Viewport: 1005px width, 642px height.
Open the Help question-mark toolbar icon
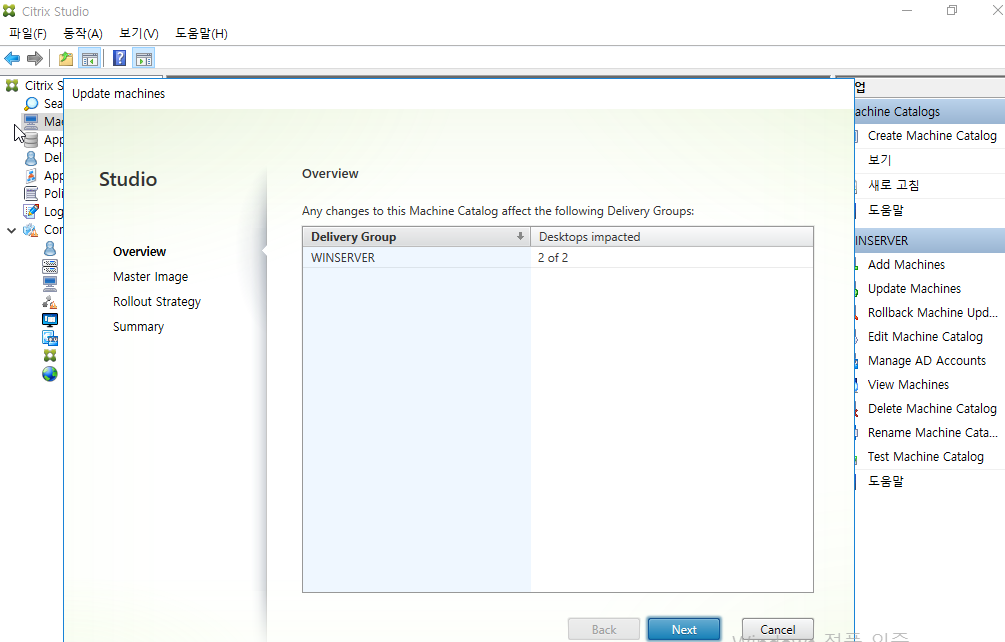[119, 58]
